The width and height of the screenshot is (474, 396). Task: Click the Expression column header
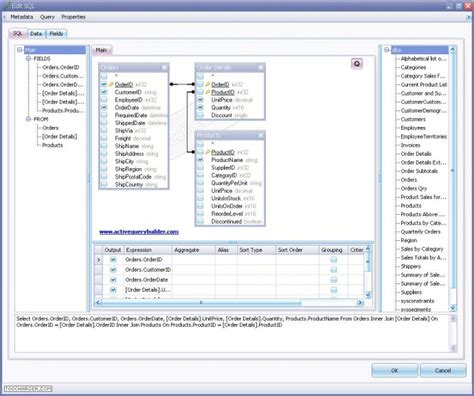point(147,250)
